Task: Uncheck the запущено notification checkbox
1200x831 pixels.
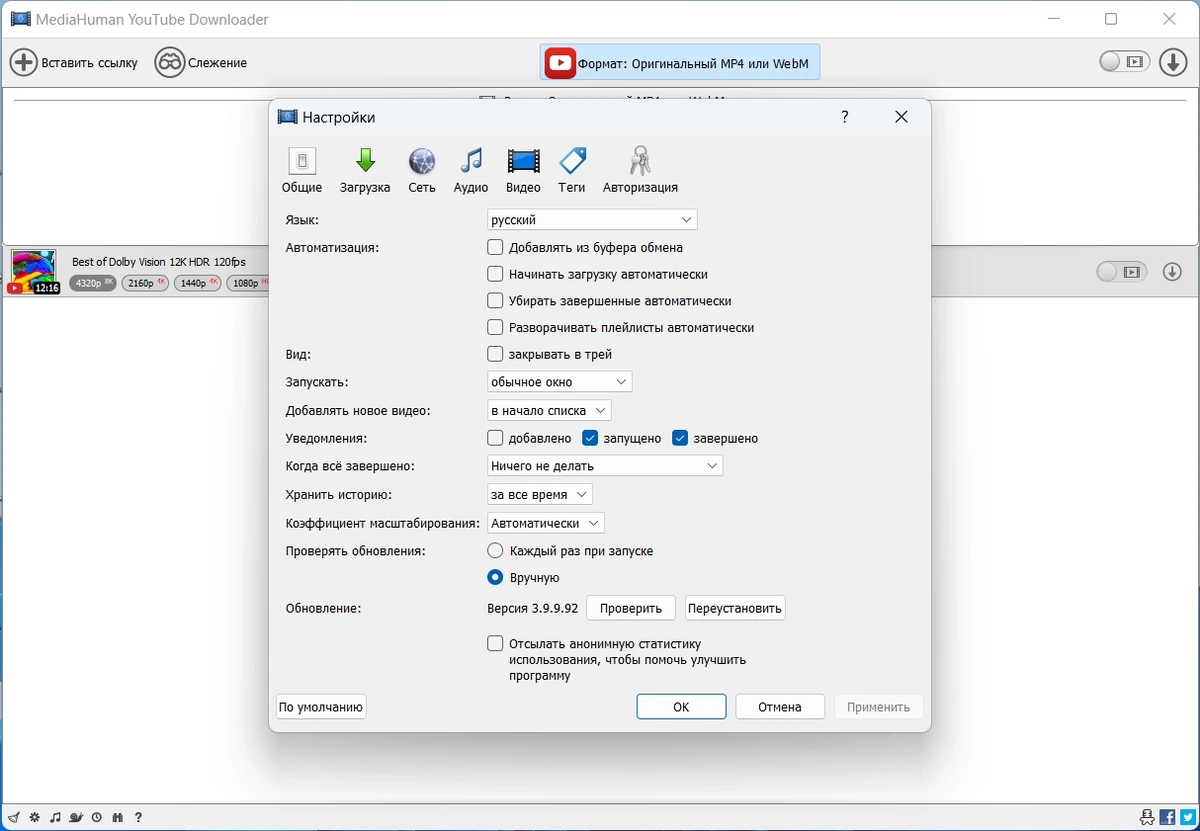Action: click(590, 438)
